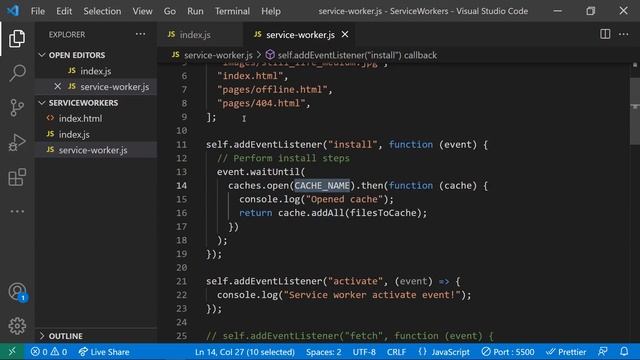Click the selected CACHE_NAME text
This screenshot has width=640, height=360.
(x=322, y=186)
